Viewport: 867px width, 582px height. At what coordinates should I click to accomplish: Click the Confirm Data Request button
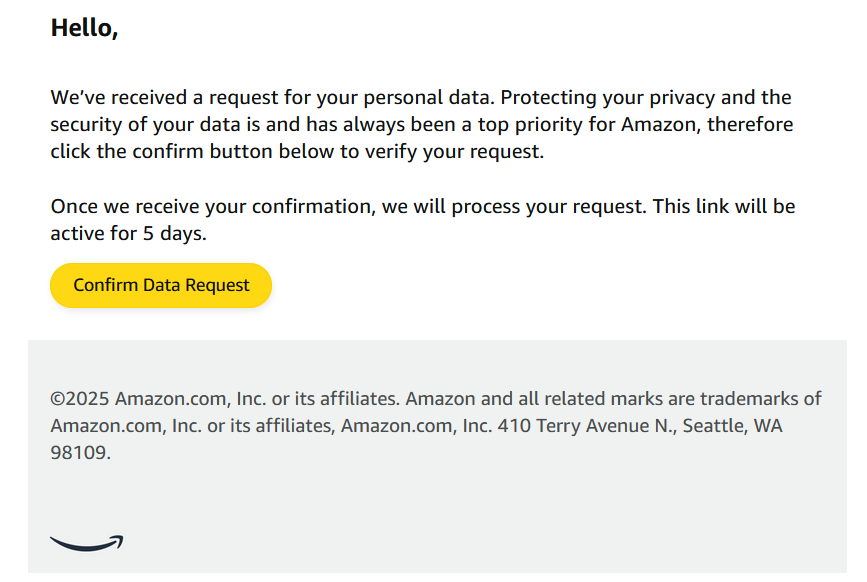point(161,286)
